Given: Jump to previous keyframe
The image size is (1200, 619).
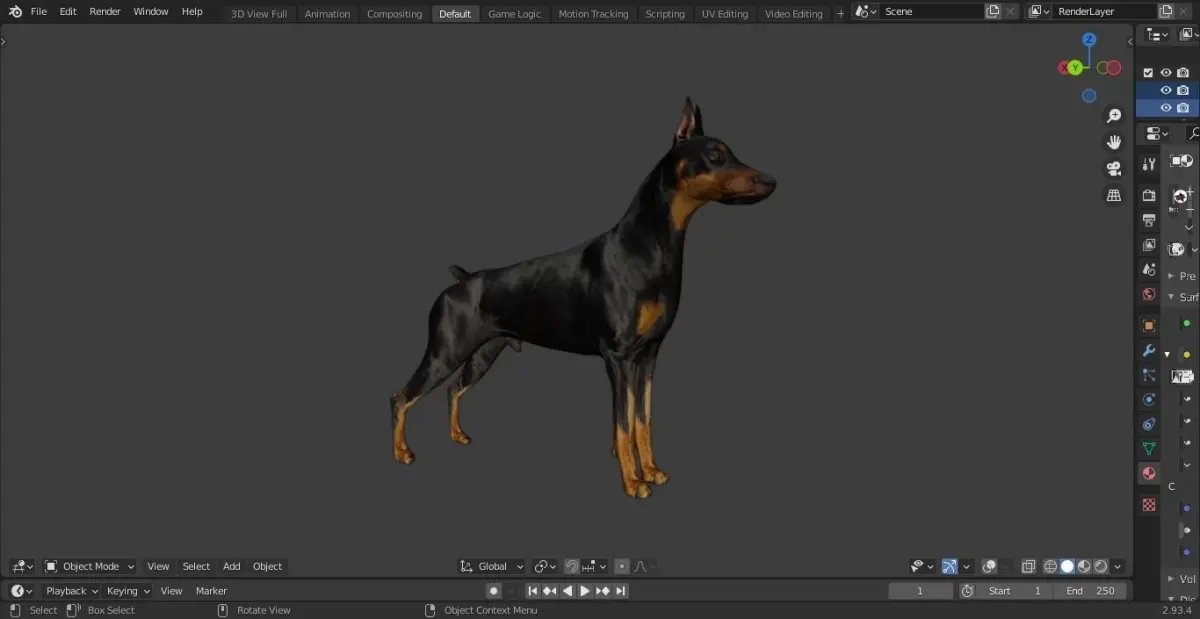Looking at the screenshot, I should pyautogui.click(x=550, y=591).
